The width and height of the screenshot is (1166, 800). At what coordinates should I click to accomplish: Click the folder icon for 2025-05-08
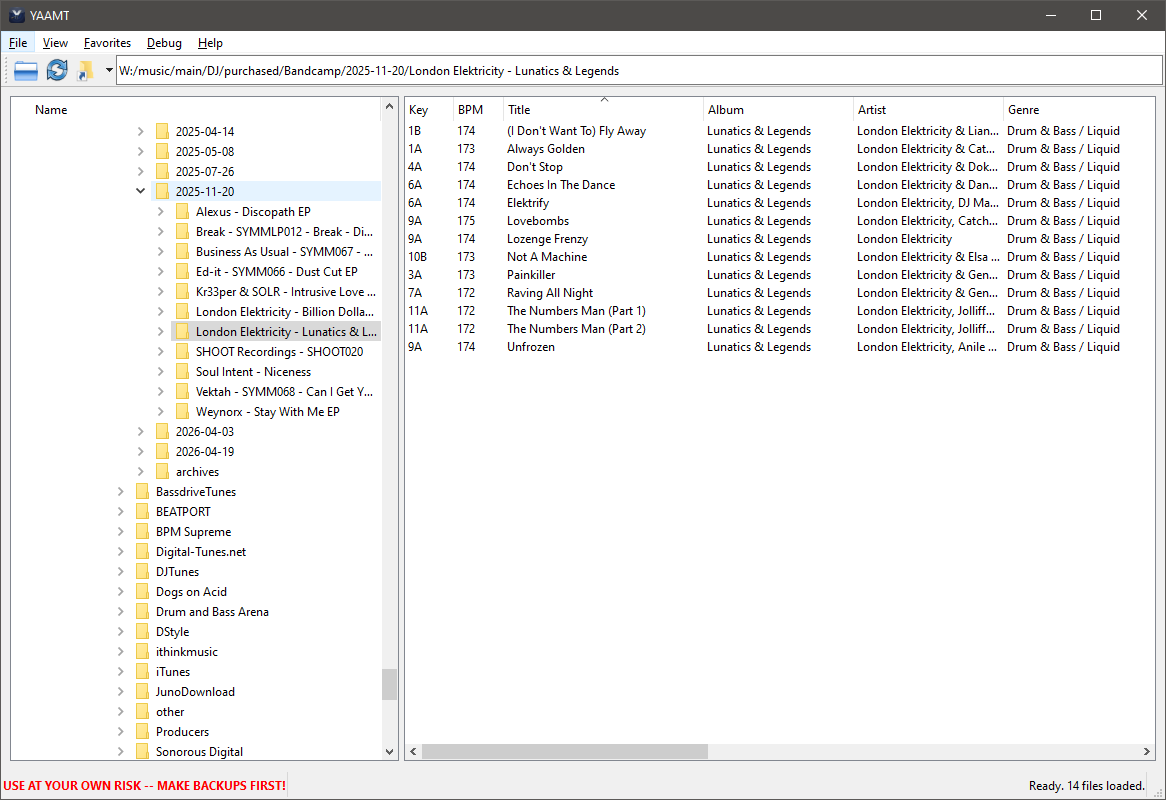click(x=162, y=152)
